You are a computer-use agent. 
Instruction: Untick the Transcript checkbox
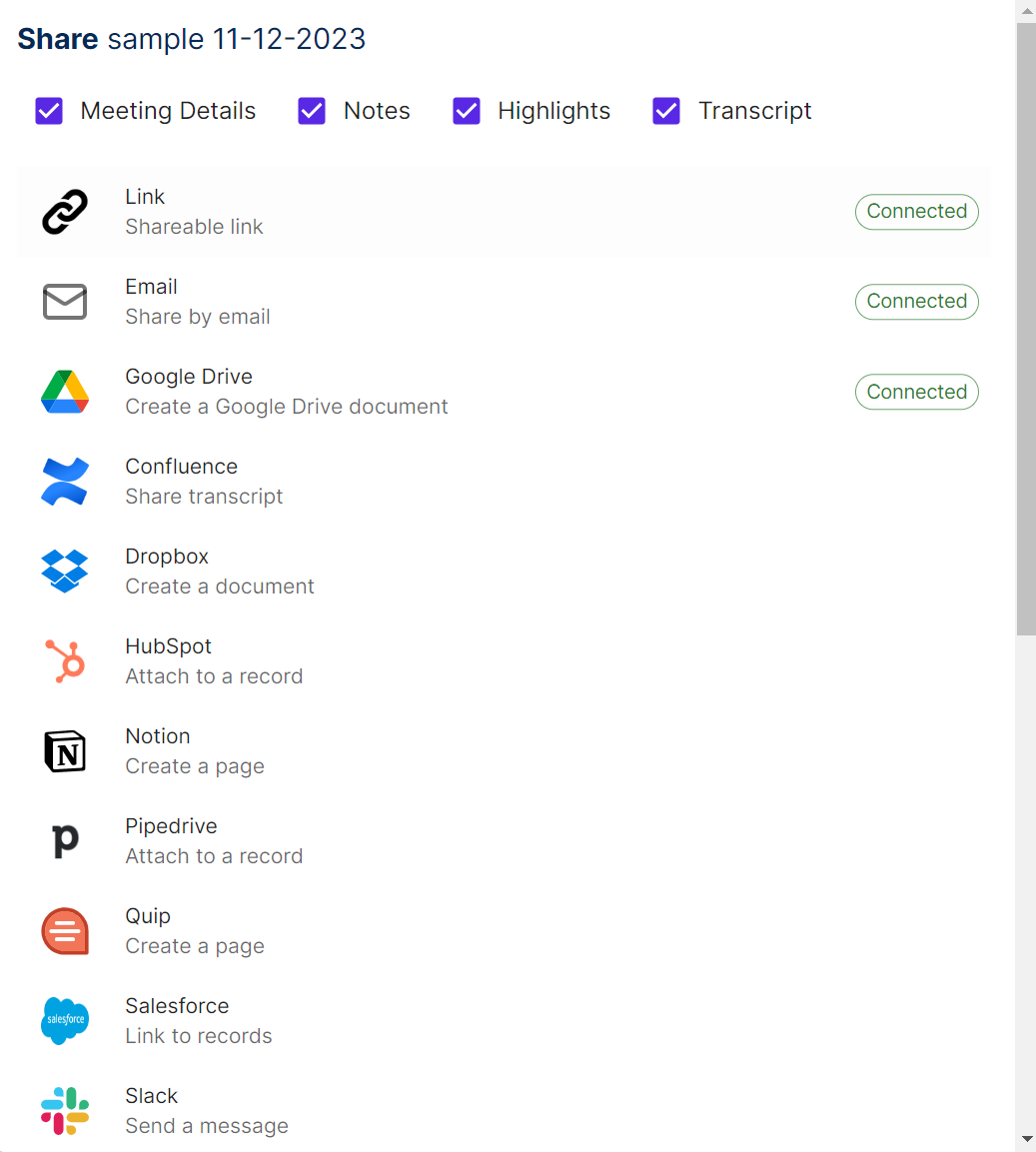pos(666,111)
